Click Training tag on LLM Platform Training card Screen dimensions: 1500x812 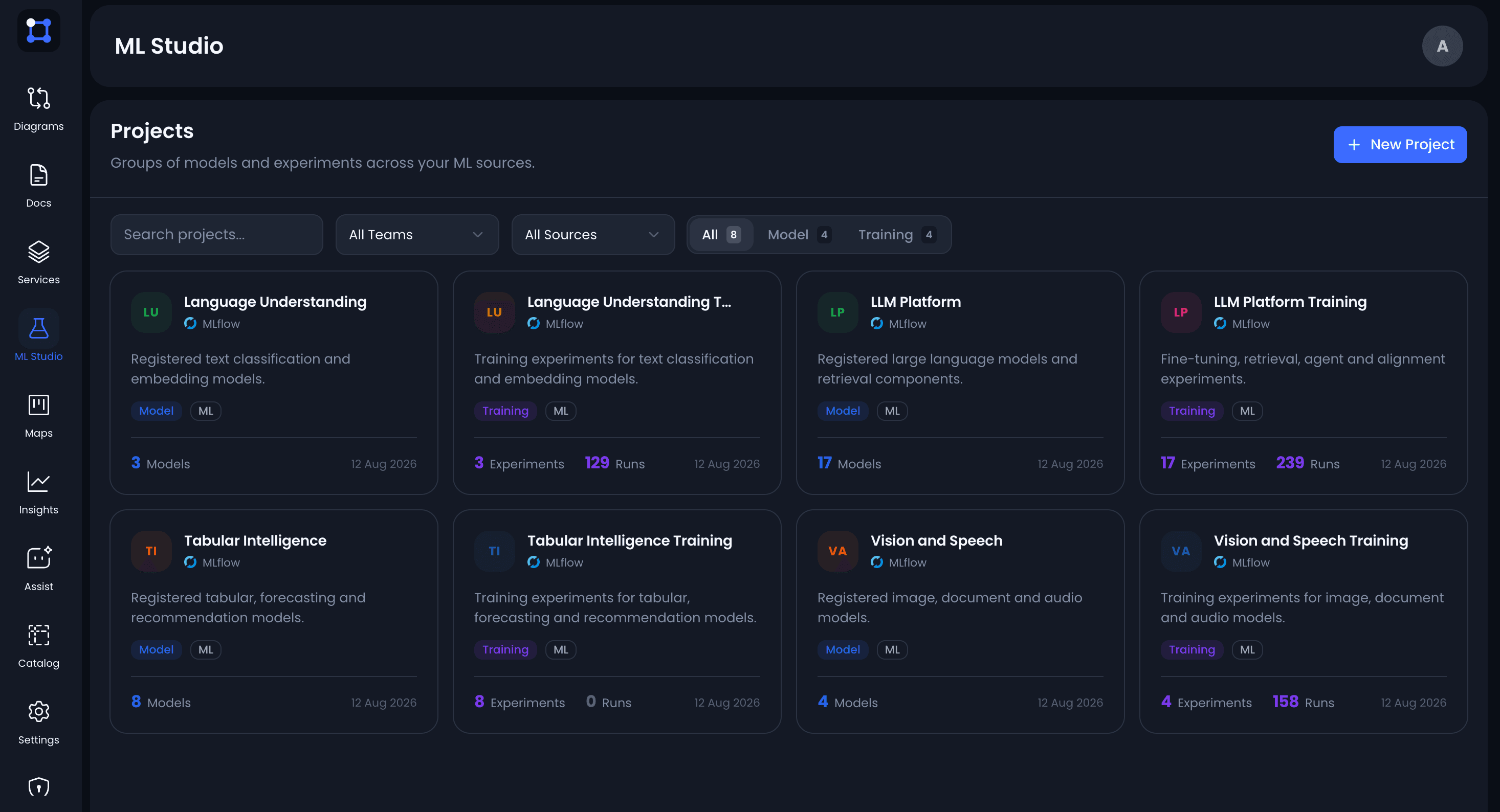click(x=1192, y=411)
